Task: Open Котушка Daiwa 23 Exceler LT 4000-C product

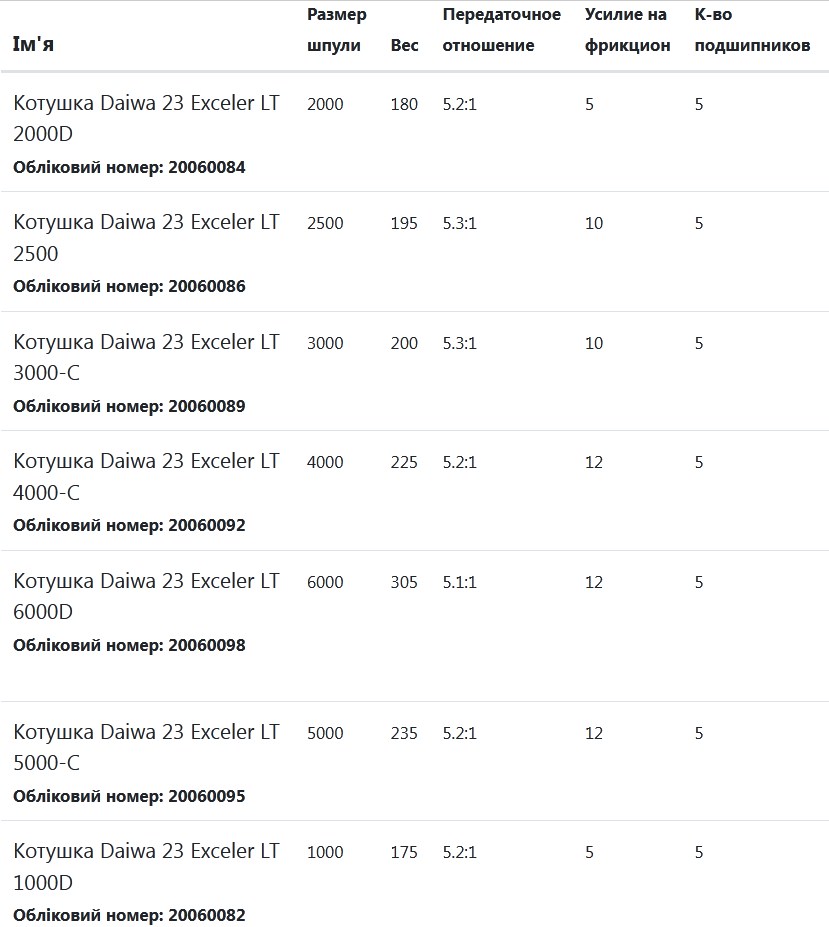Action: click(146, 477)
